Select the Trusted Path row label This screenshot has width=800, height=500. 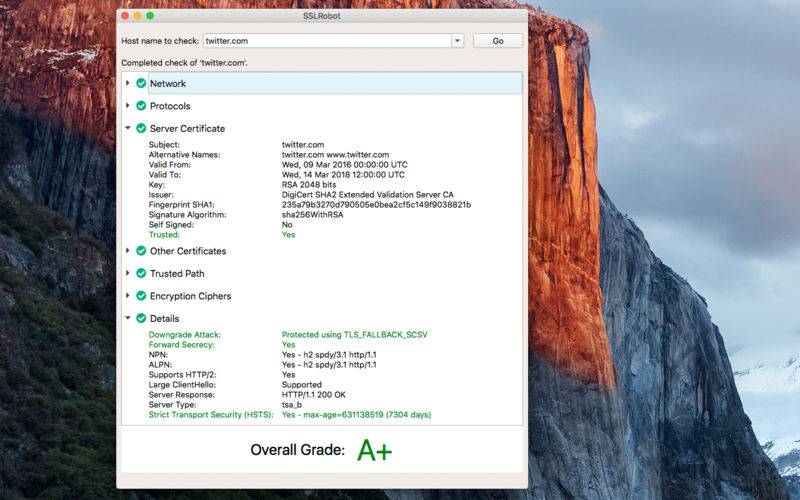click(x=177, y=273)
